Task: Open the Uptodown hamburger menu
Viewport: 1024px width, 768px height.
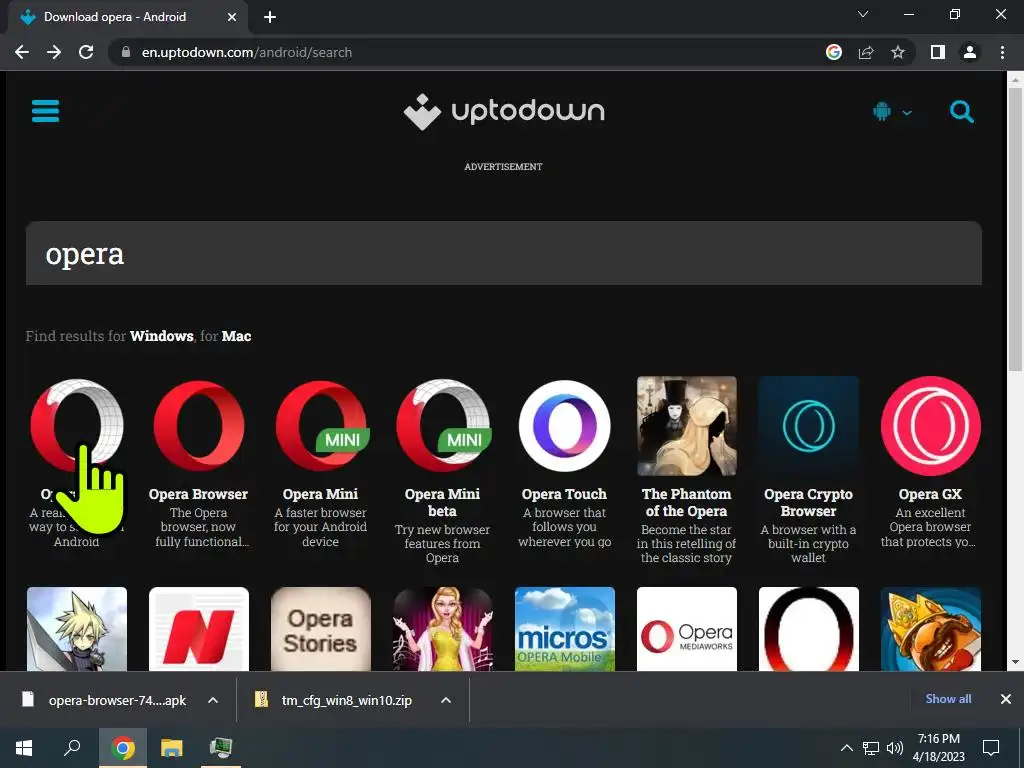Action: [x=45, y=111]
